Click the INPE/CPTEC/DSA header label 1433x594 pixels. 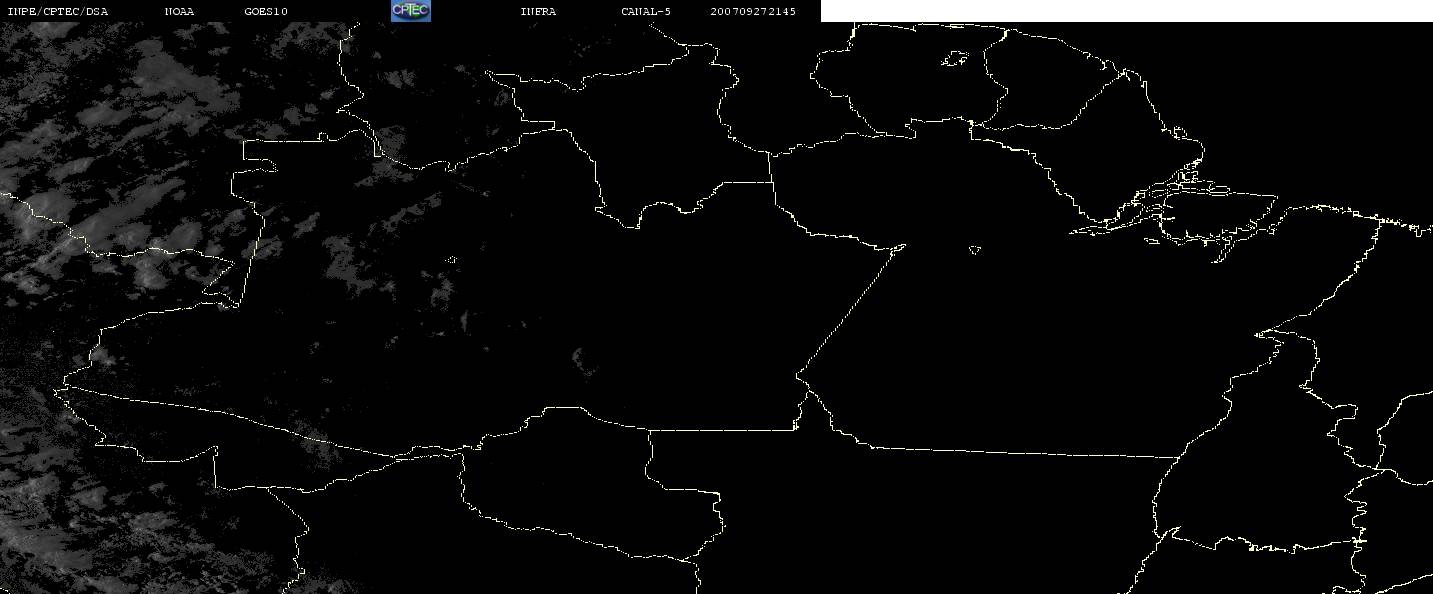(57, 11)
